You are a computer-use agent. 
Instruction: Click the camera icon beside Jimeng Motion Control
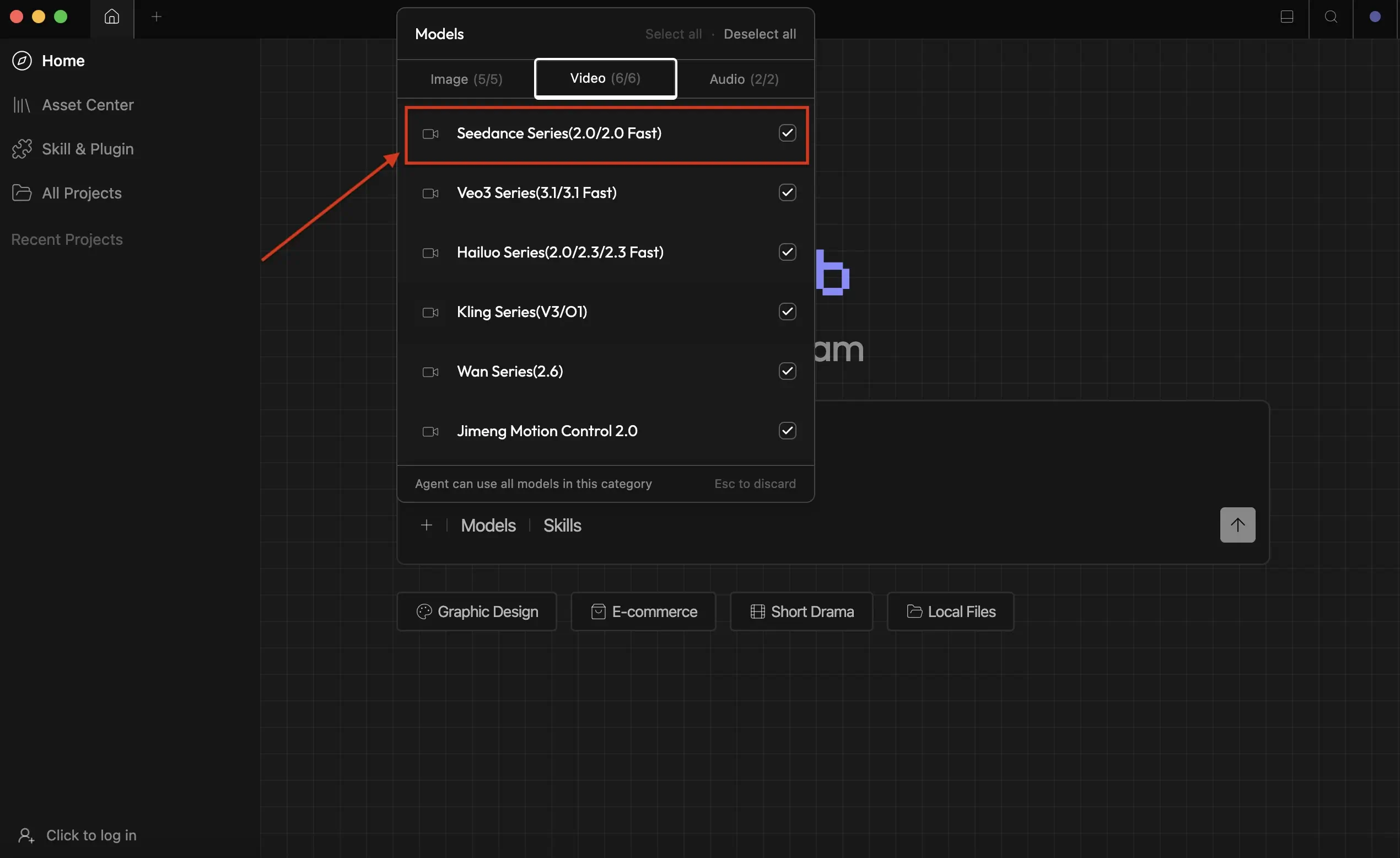click(x=430, y=432)
